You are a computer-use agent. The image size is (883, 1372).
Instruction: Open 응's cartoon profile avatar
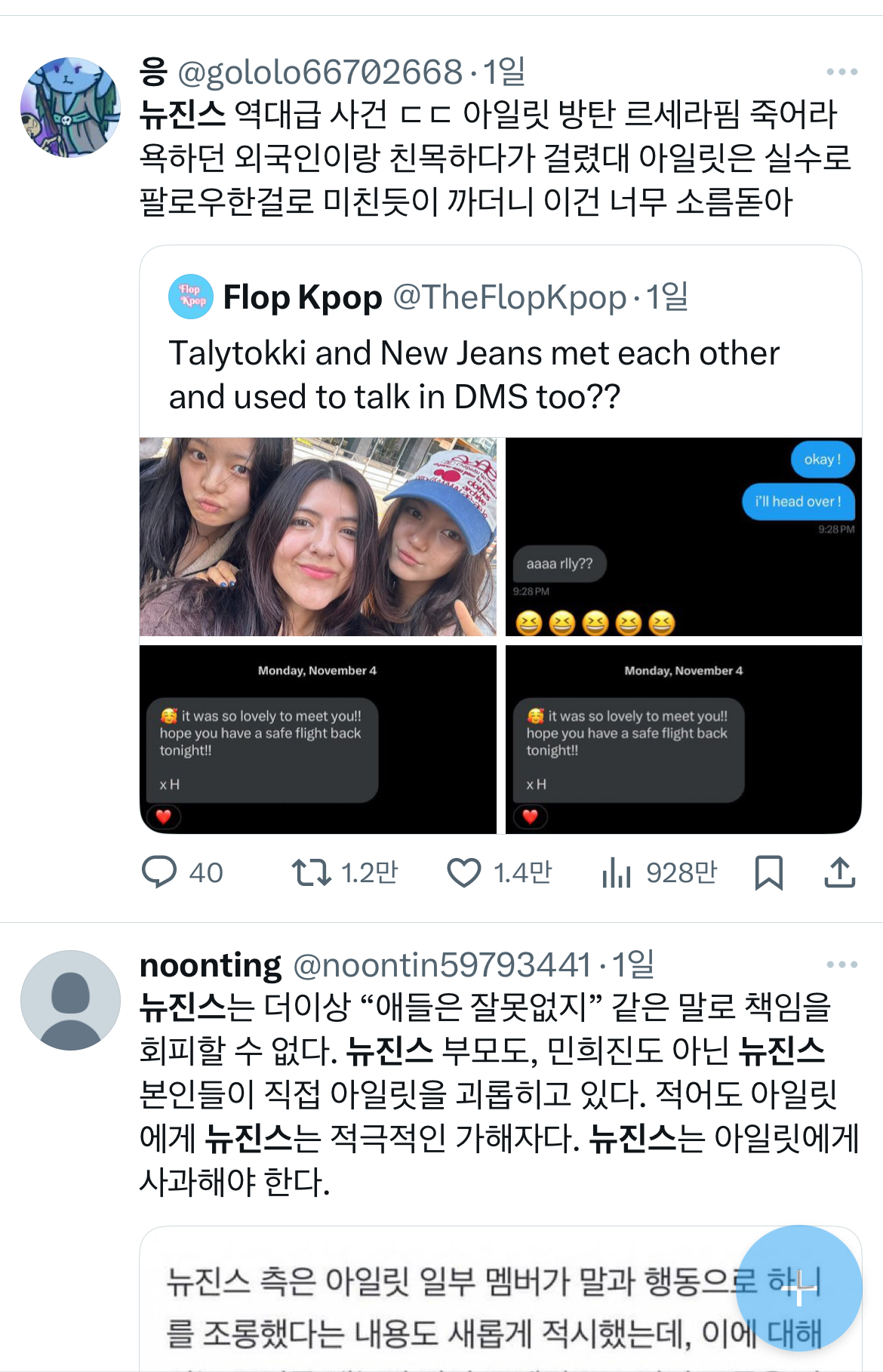[x=70, y=108]
